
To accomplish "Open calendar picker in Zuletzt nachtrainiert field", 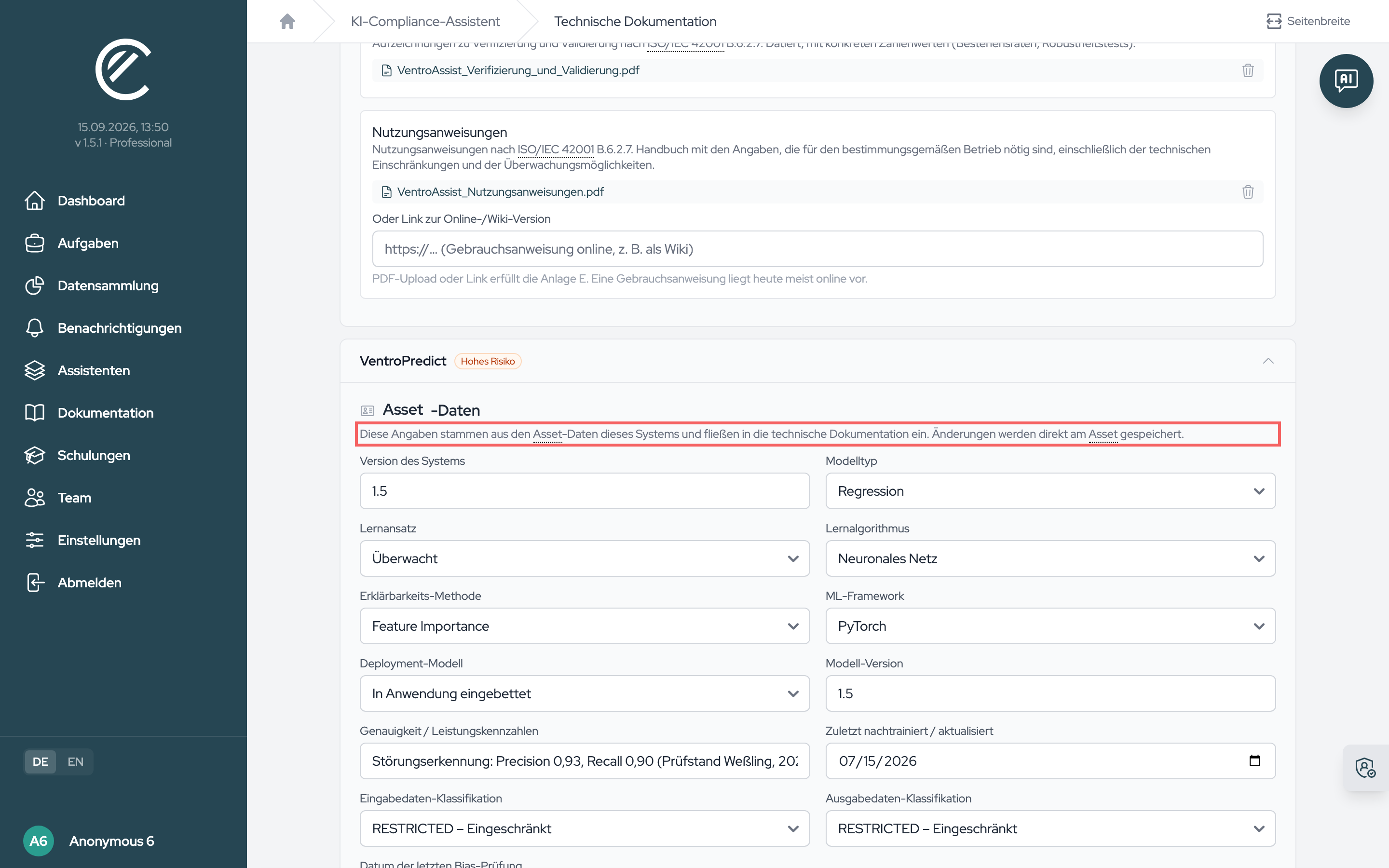I will click(1255, 760).
